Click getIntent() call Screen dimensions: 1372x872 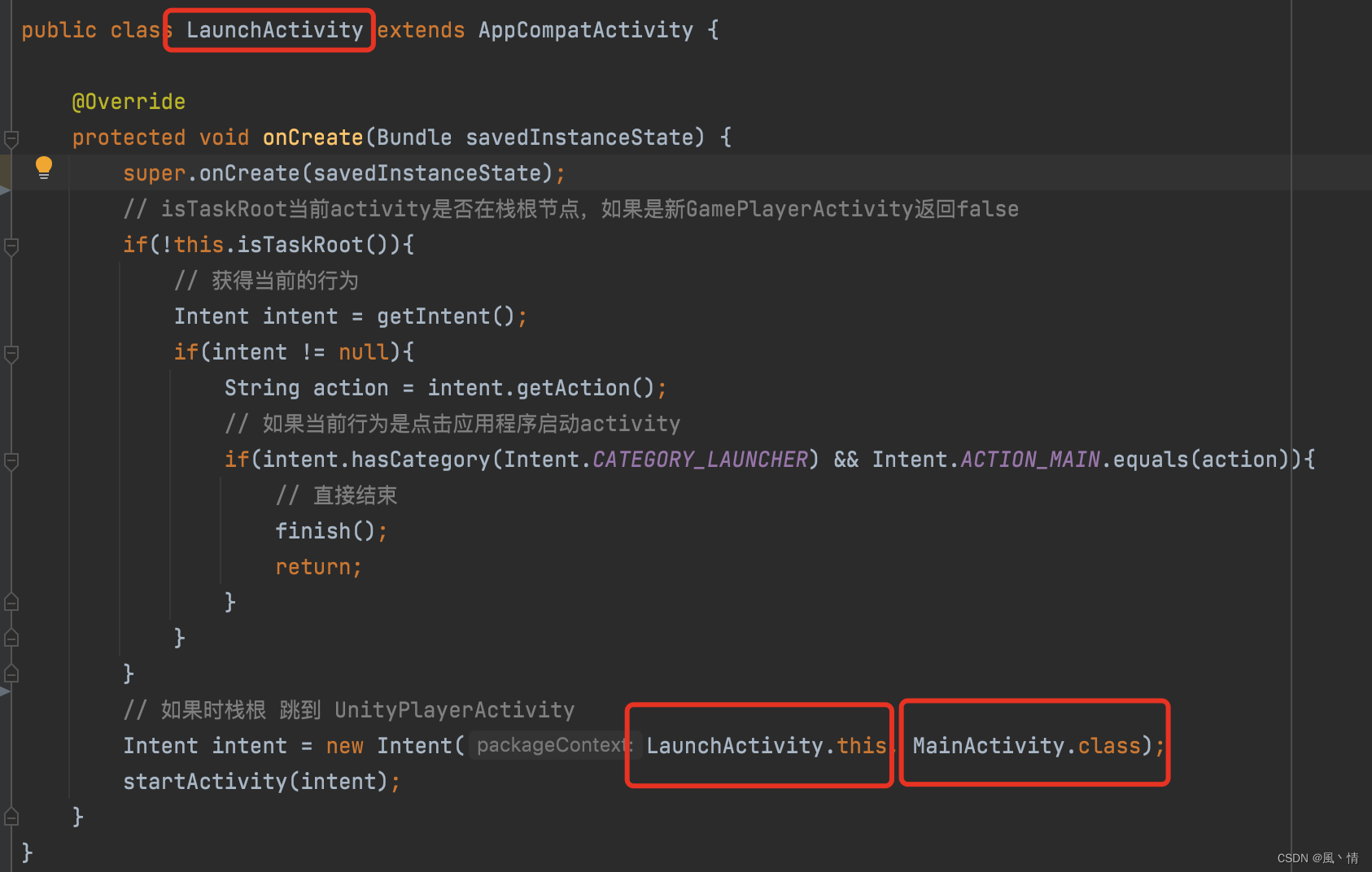coord(446,316)
